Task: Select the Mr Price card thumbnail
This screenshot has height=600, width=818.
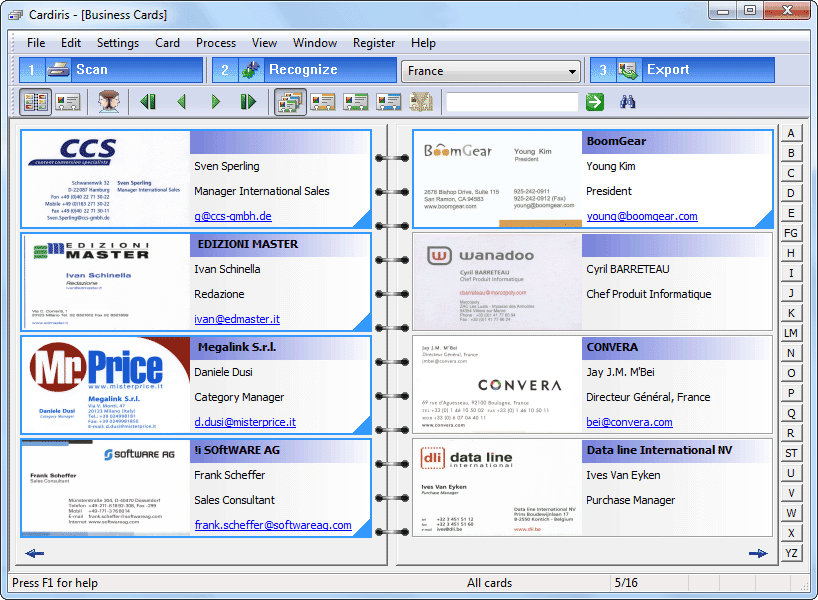Action: tap(106, 385)
